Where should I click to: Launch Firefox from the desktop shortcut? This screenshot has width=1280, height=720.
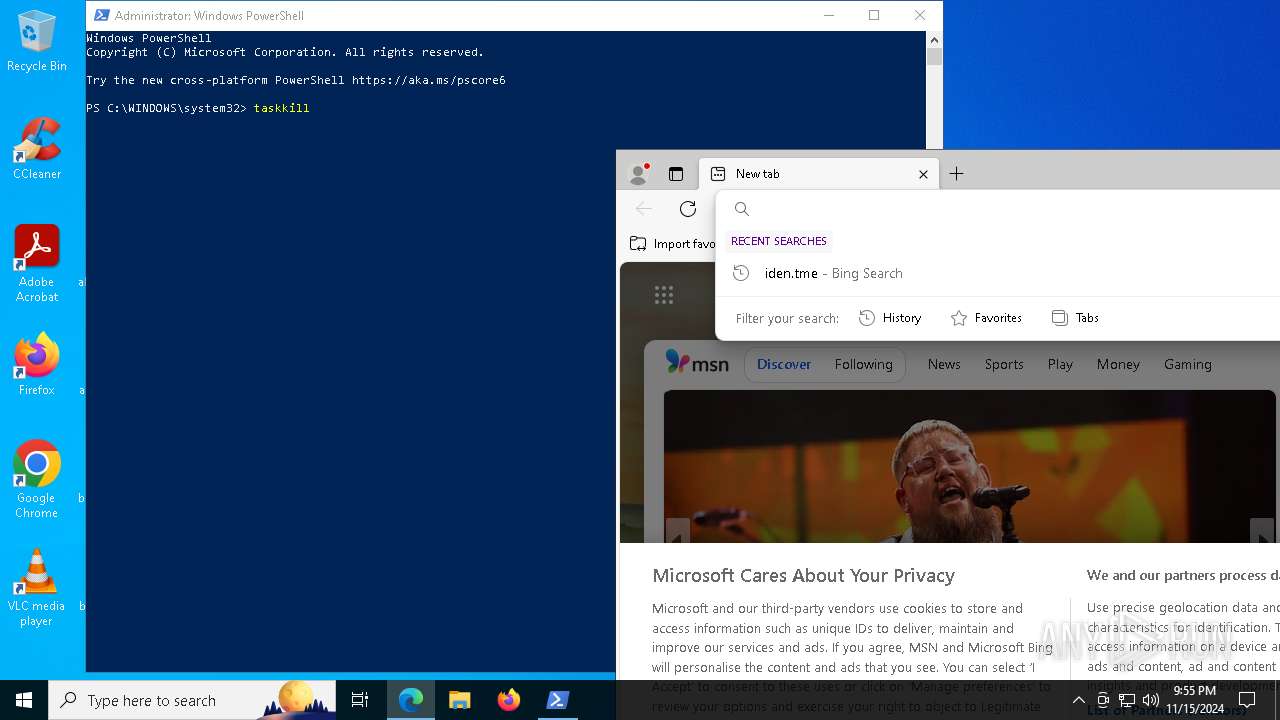tap(37, 364)
